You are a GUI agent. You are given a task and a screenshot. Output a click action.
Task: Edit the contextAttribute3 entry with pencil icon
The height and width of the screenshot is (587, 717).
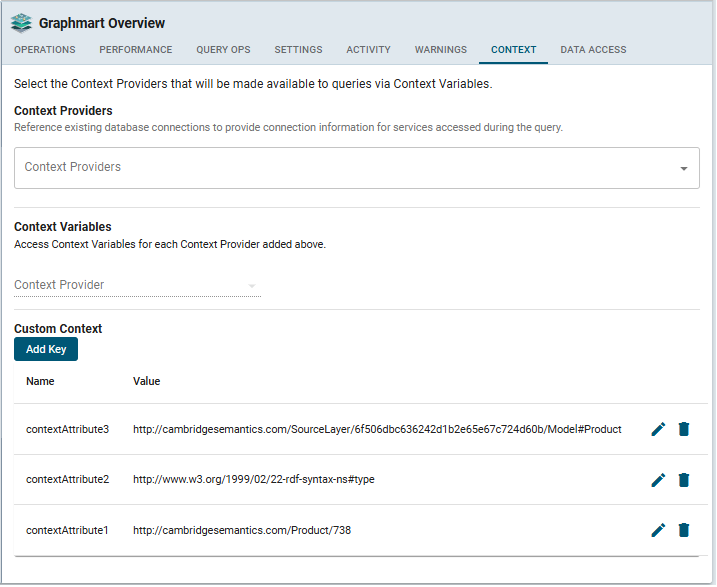pyautogui.click(x=658, y=429)
